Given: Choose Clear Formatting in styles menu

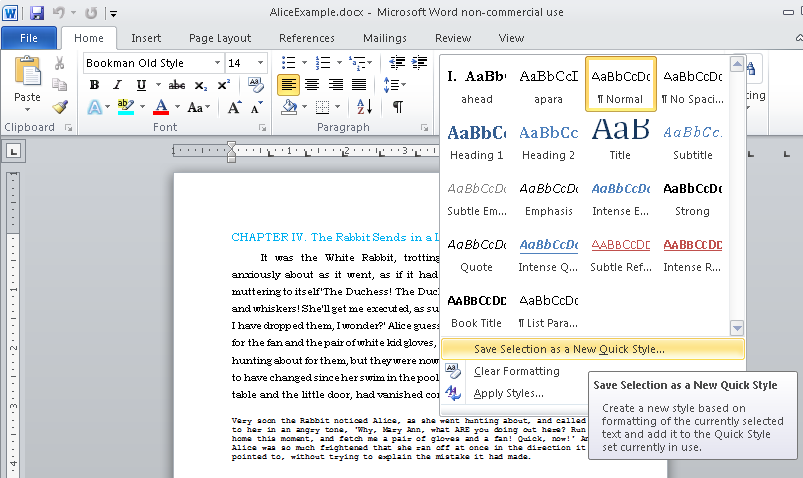Looking at the screenshot, I should pos(517,371).
